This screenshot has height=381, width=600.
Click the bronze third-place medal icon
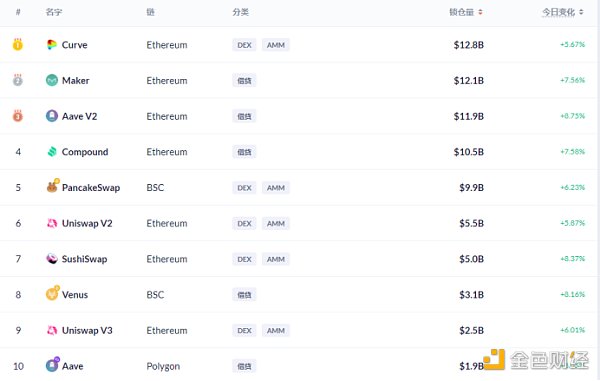point(18,116)
